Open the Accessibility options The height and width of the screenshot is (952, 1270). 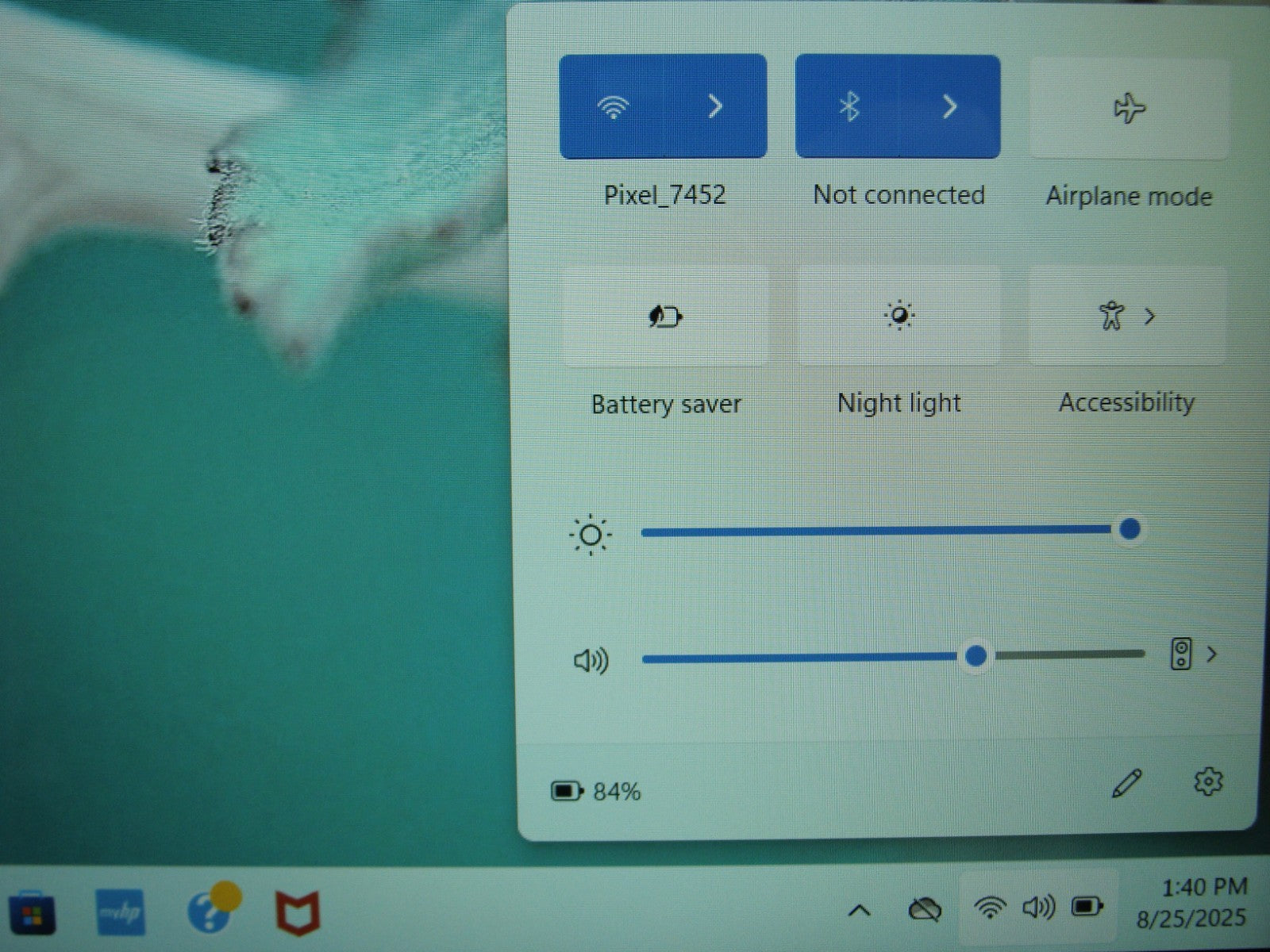pyautogui.click(x=1127, y=316)
